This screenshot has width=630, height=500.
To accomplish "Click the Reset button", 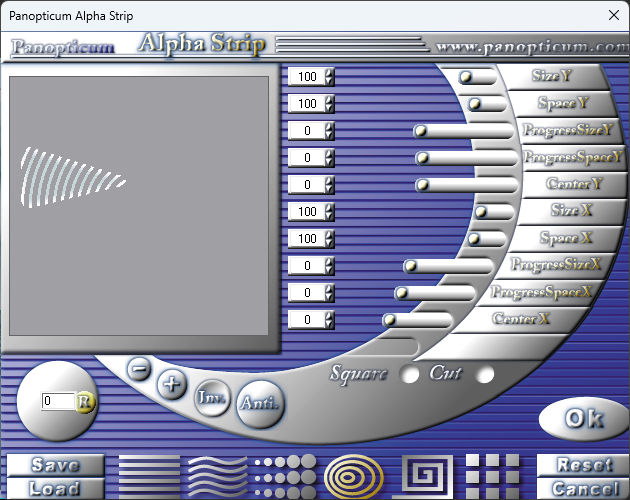I will click(x=583, y=465).
